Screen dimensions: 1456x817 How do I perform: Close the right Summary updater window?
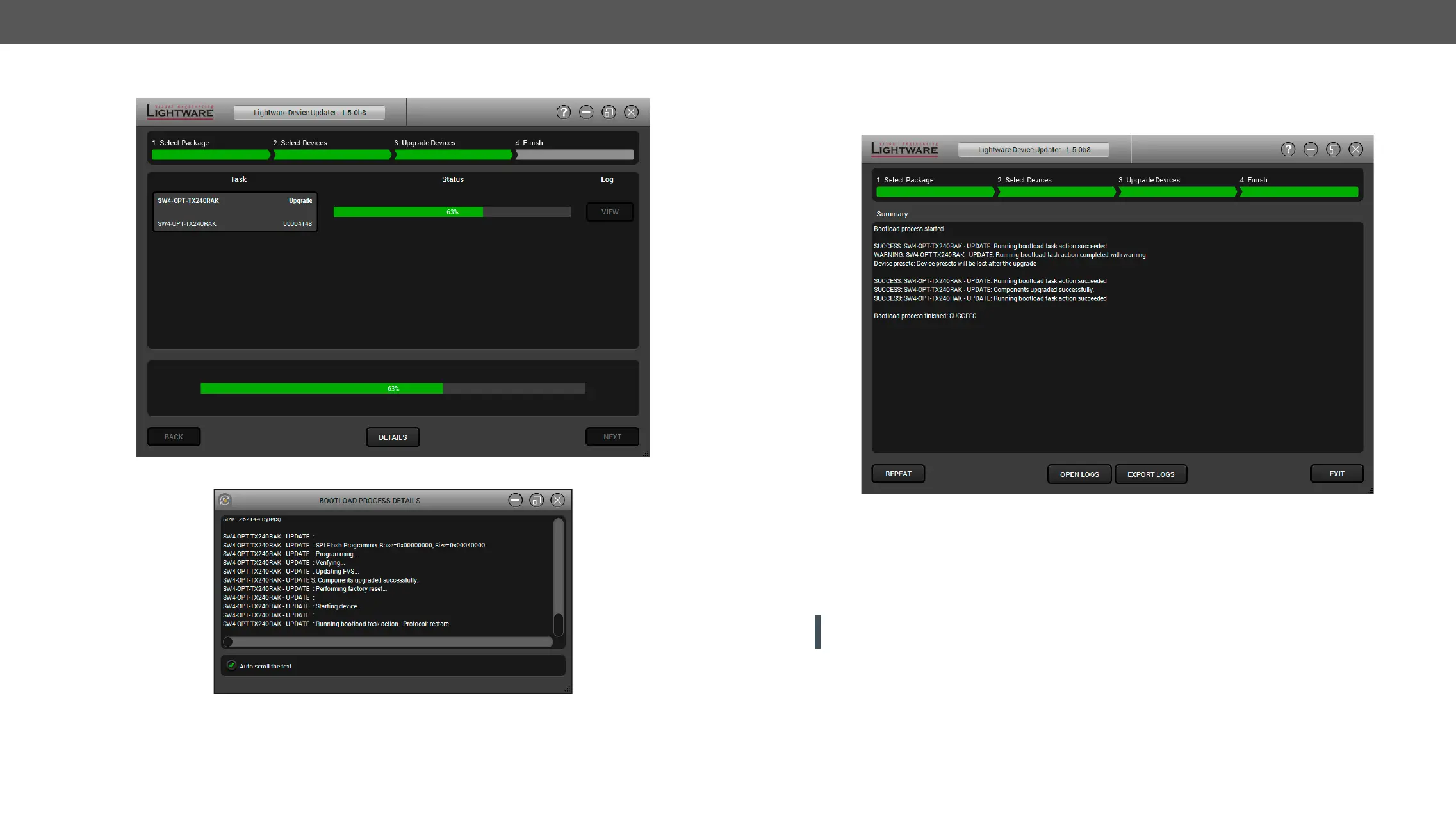click(x=1355, y=149)
